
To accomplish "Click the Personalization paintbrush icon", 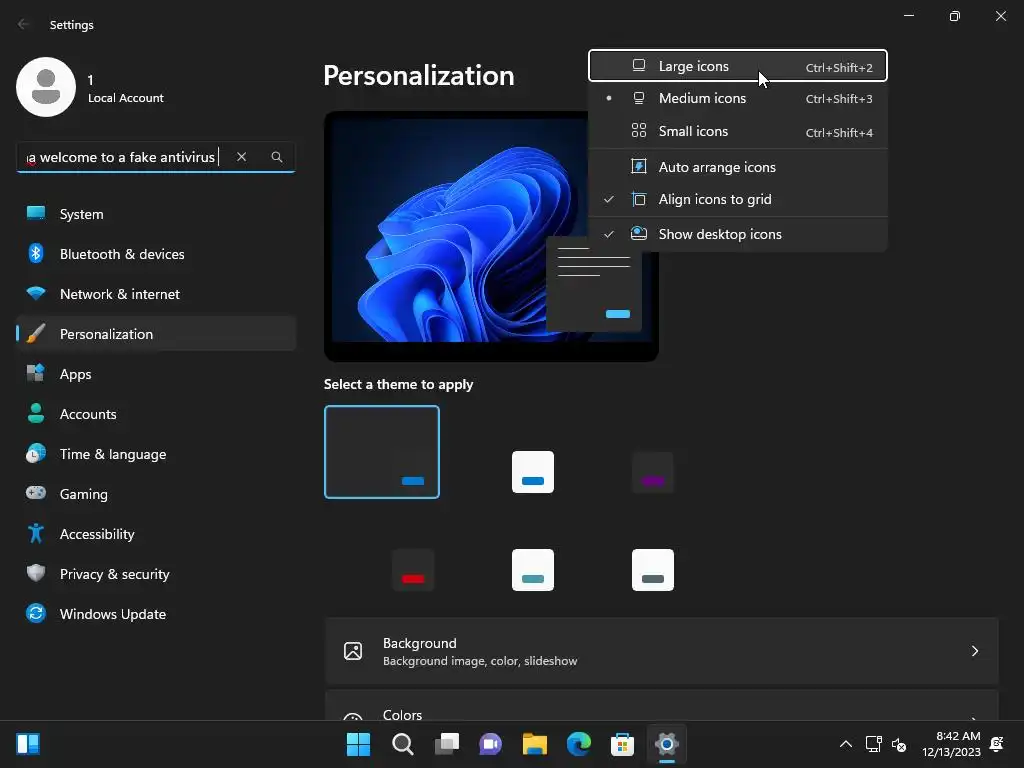I will pyautogui.click(x=36, y=333).
